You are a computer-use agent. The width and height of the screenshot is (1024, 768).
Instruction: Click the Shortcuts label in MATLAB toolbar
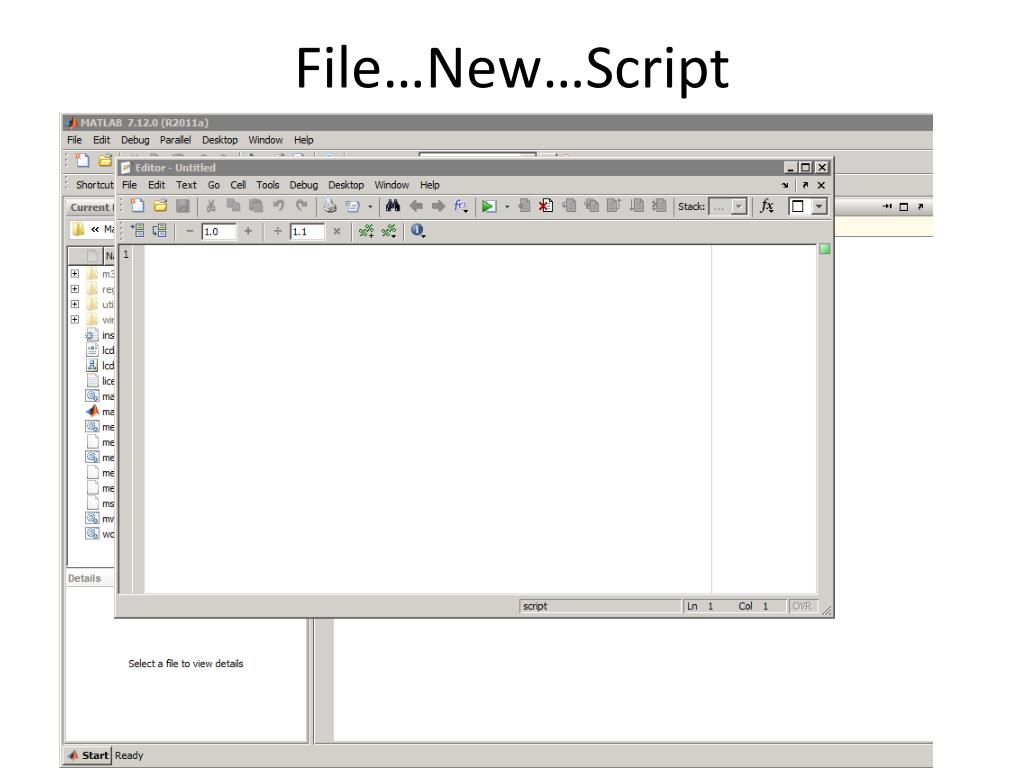pyautogui.click(x=95, y=185)
